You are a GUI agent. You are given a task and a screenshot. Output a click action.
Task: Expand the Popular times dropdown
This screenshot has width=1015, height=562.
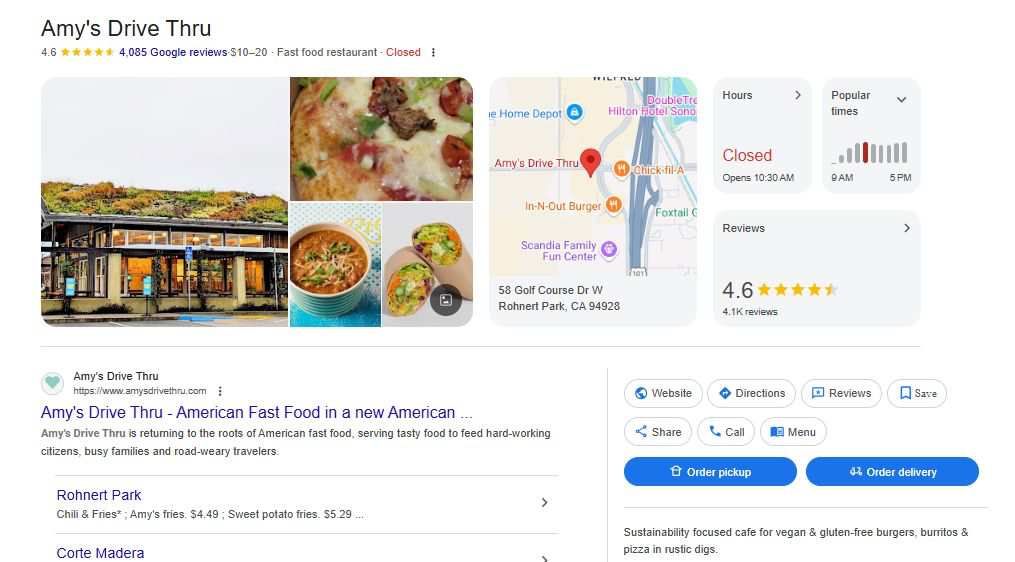[x=901, y=100]
